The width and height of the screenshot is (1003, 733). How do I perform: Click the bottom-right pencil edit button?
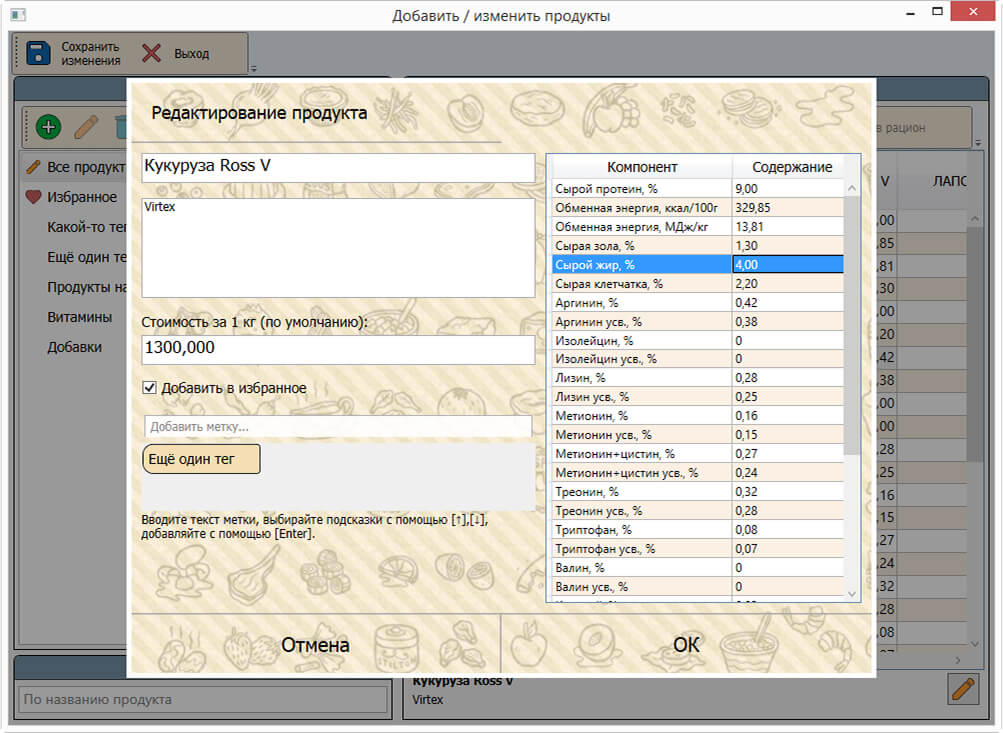point(963,689)
